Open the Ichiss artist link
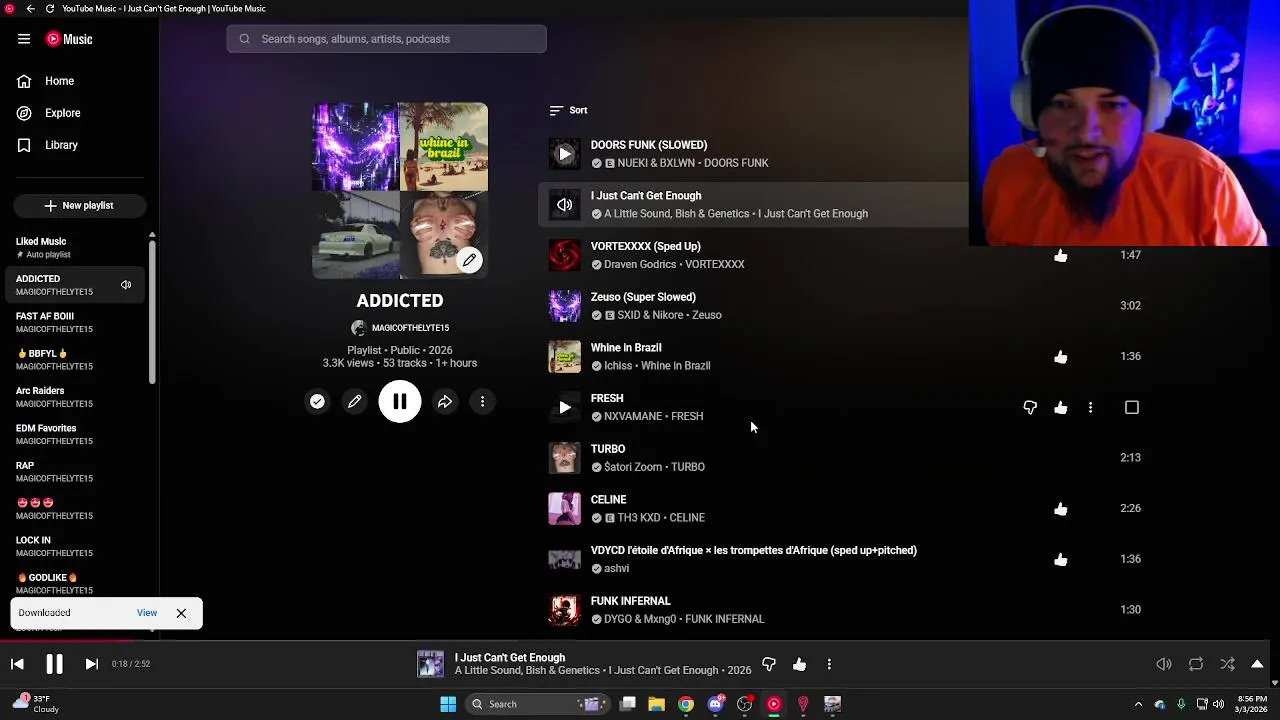 (618, 366)
